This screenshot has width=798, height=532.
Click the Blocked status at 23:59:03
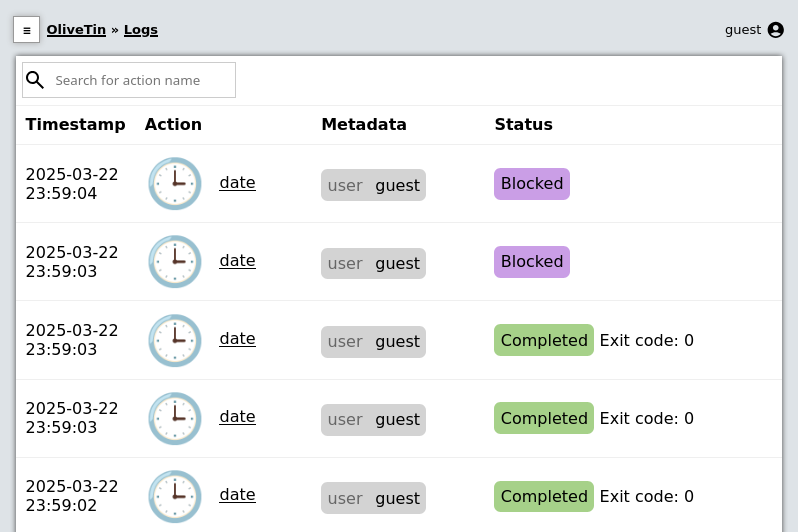point(531,262)
